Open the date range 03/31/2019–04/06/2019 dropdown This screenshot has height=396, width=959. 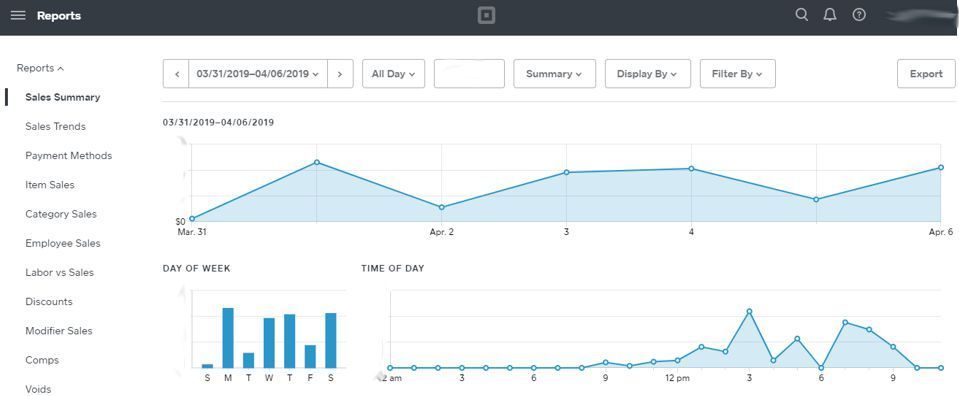258,74
